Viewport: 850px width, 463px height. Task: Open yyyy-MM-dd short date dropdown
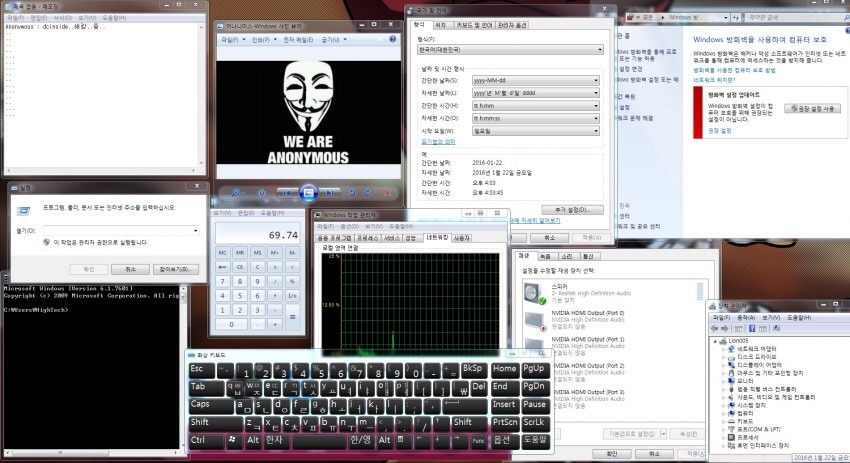[536, 80]
